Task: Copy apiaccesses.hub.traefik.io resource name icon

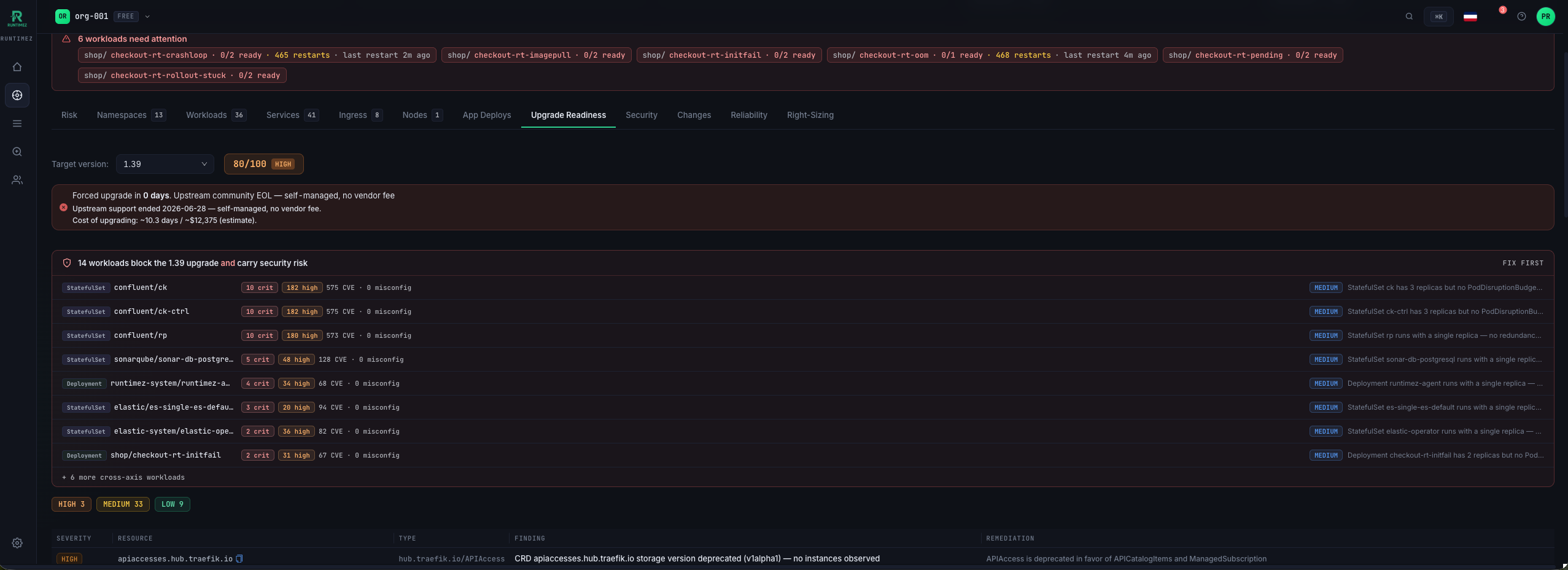Action: 239,559
